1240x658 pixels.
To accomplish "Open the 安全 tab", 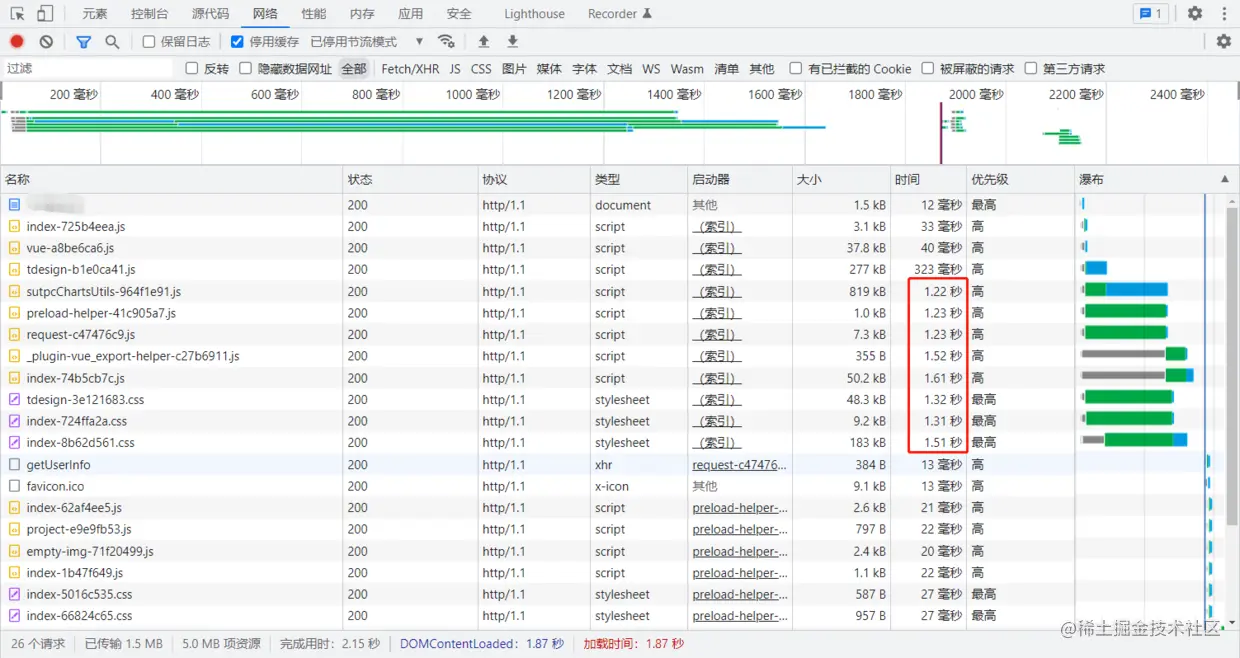I will click(459, 14).
